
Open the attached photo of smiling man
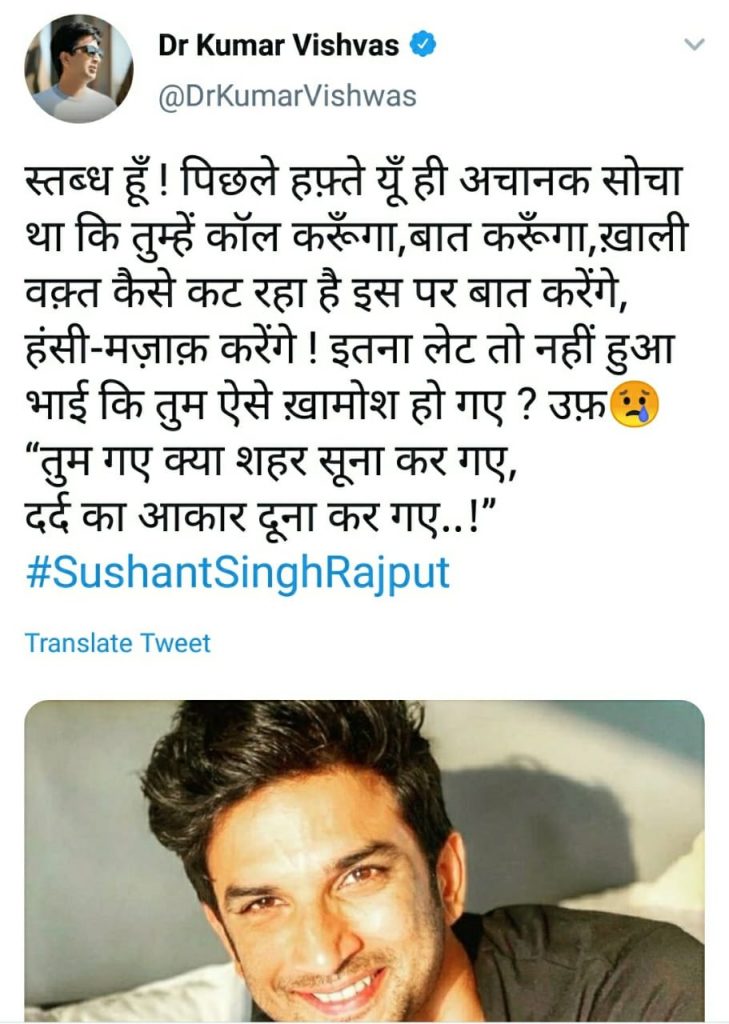pyautogui.click(x=364, y=861)
